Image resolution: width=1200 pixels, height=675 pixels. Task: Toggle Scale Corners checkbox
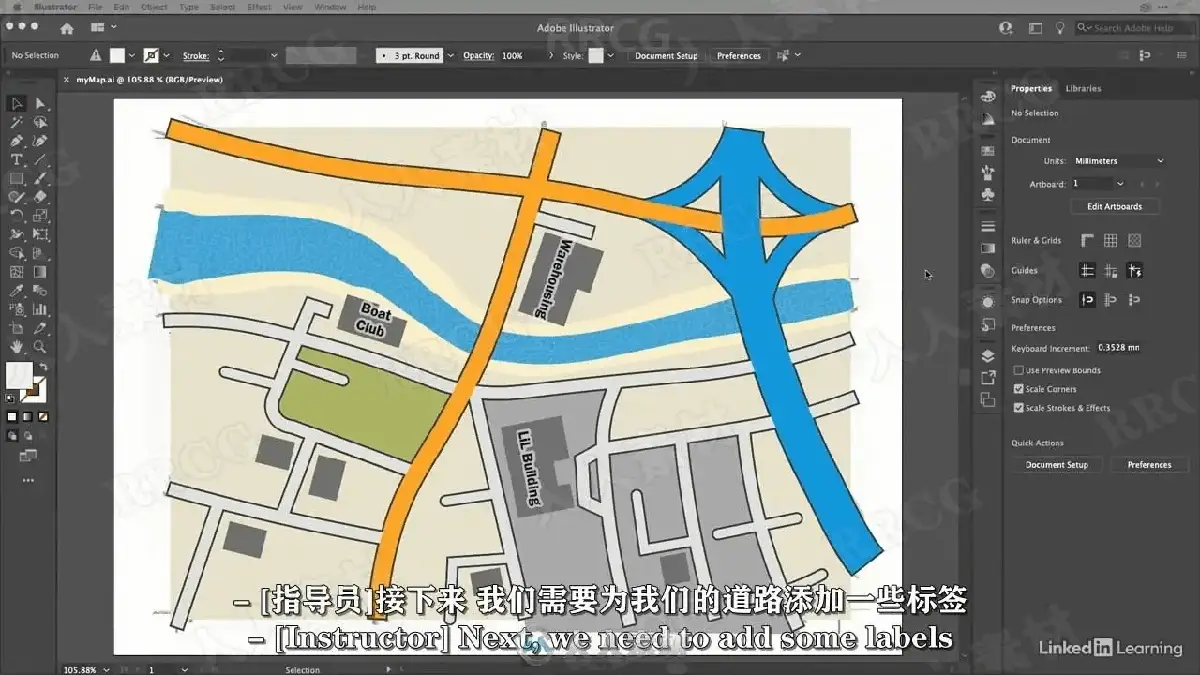coord(1018,389)
